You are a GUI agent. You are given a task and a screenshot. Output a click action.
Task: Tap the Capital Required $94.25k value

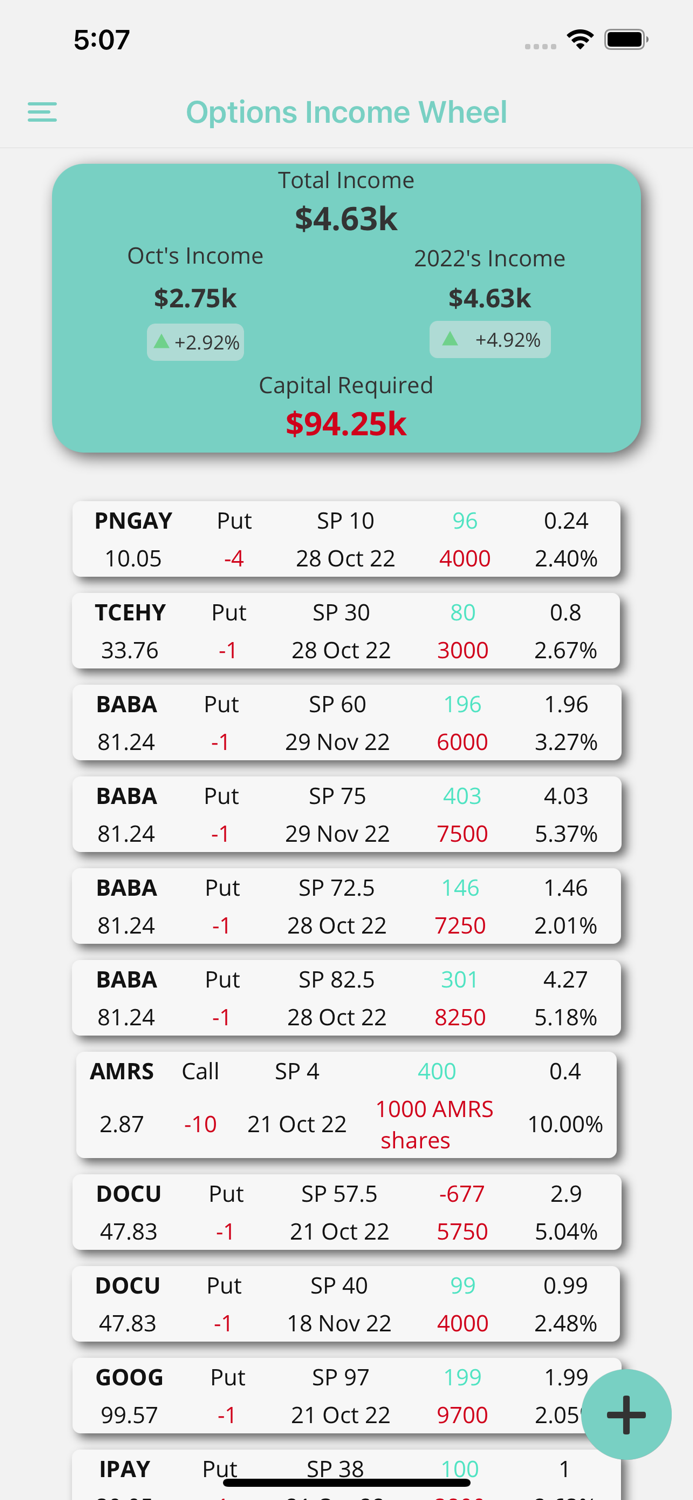click(x=346, y=424)
